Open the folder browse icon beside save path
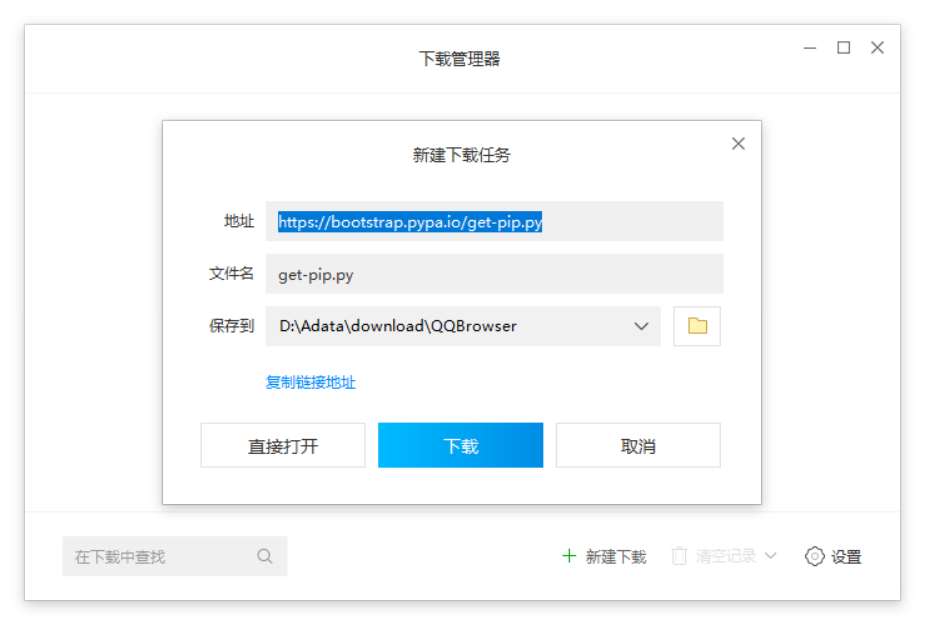925x625 pixels. pos(696,326)
